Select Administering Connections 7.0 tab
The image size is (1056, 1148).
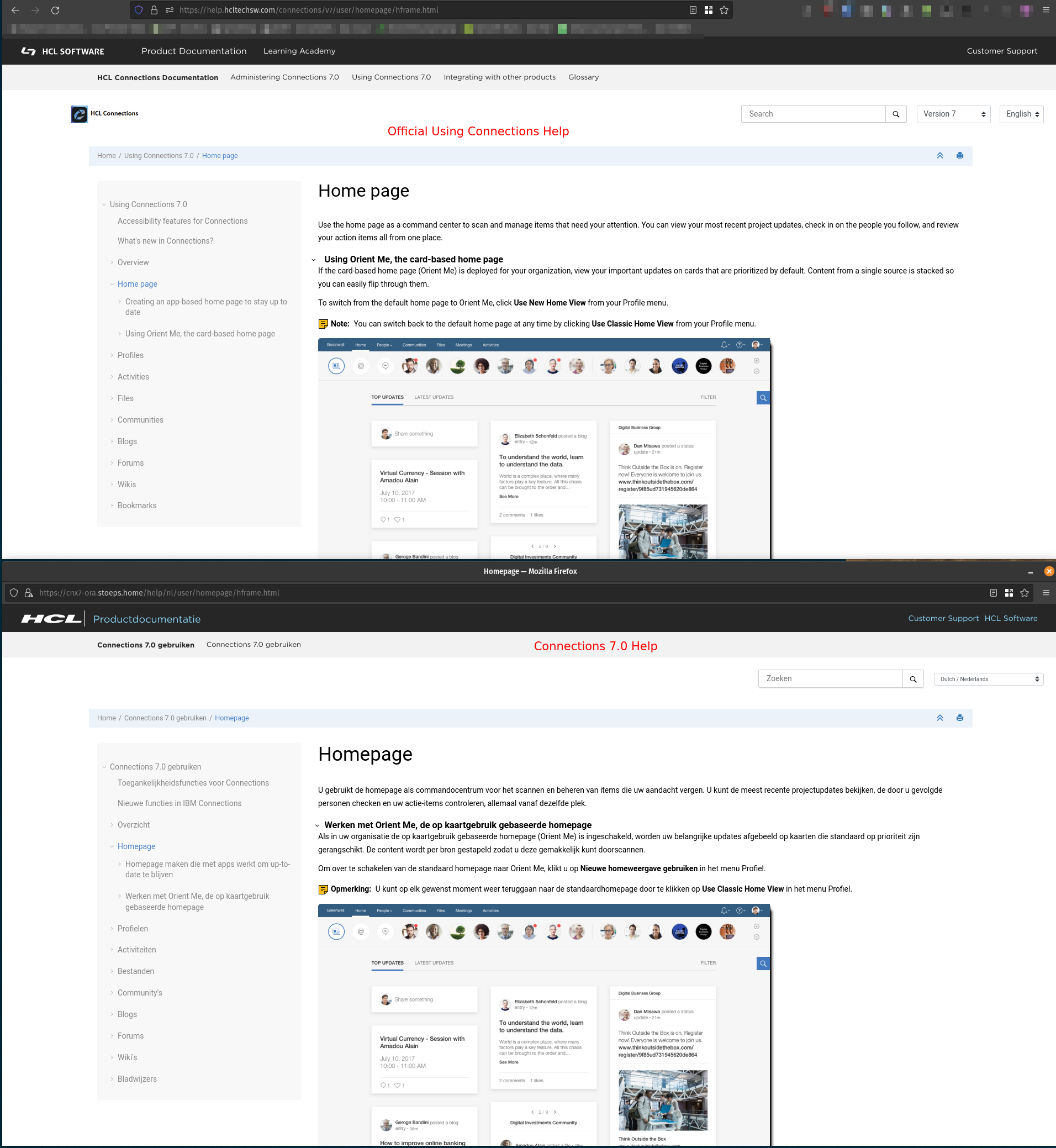(x=284, y=77)
